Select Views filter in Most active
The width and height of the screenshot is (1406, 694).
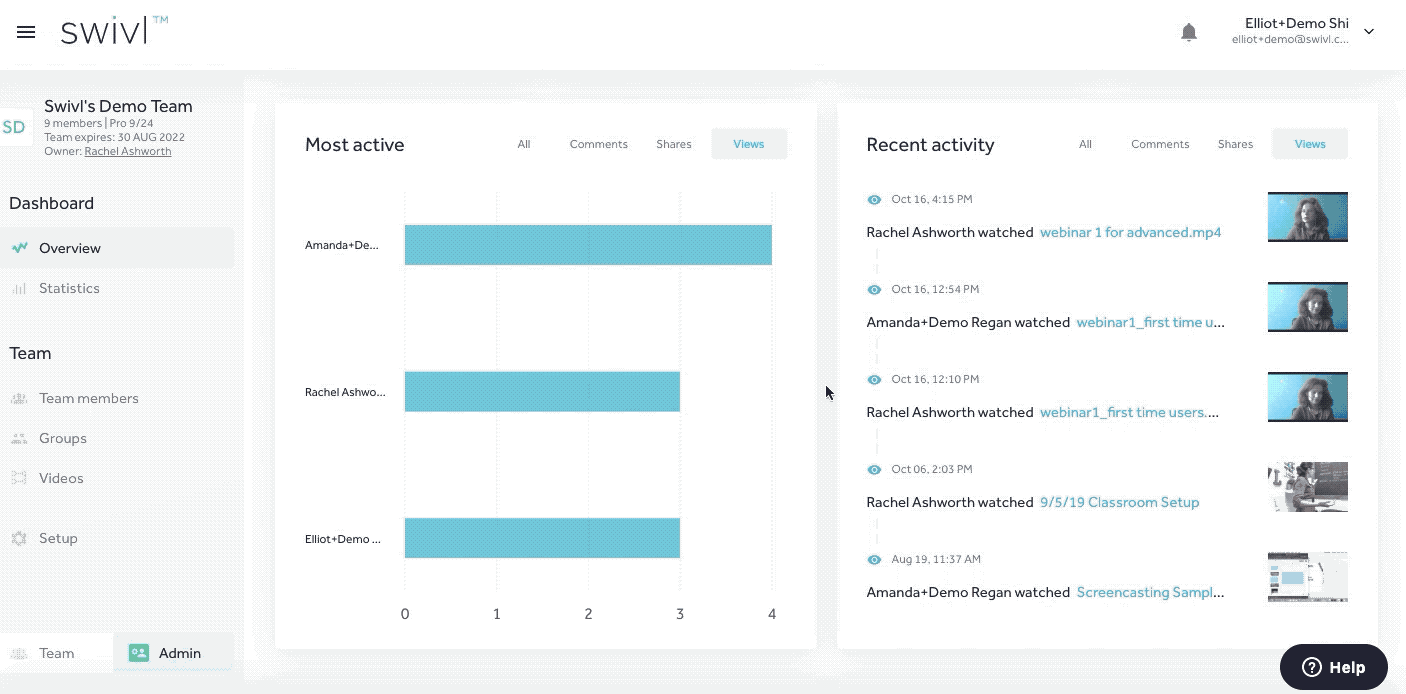pyautogui.click(x=748, y=144)
